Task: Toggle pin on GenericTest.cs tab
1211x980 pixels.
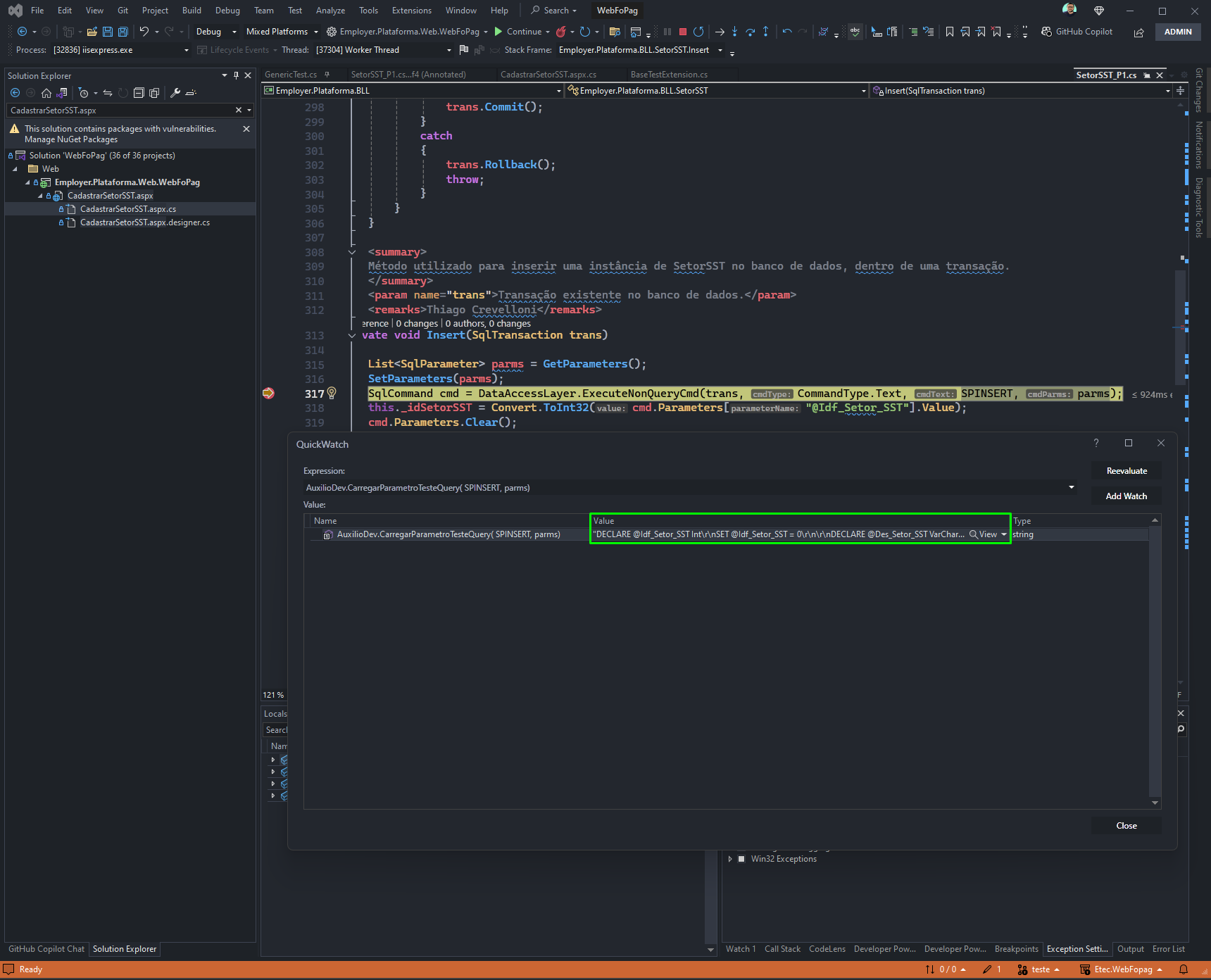Action: (x=327, y=75)
